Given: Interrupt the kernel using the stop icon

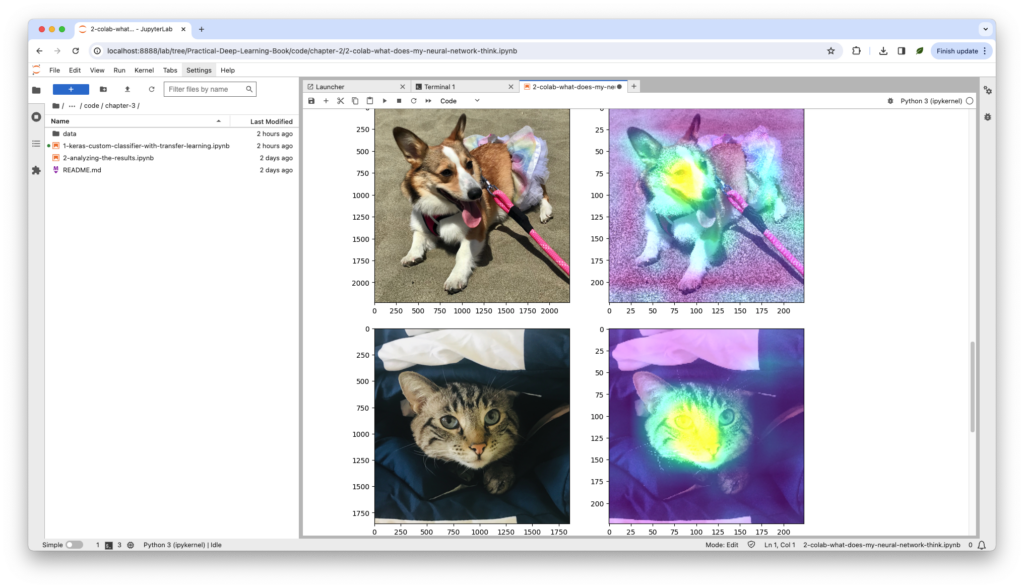Looking at the screenshot, I should point(399,101).
